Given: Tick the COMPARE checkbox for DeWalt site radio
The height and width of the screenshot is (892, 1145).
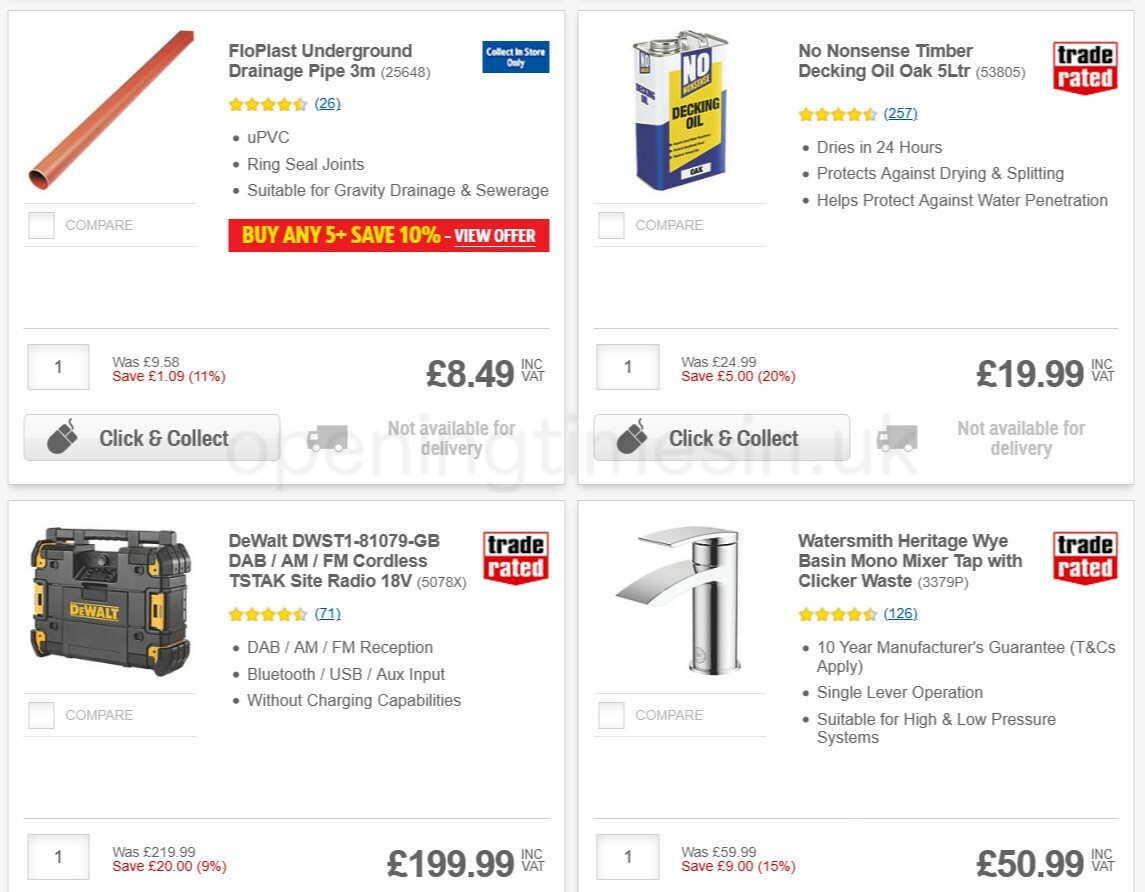Looking at the screenshot, I should pyautogui.click(x=41, y=715).
